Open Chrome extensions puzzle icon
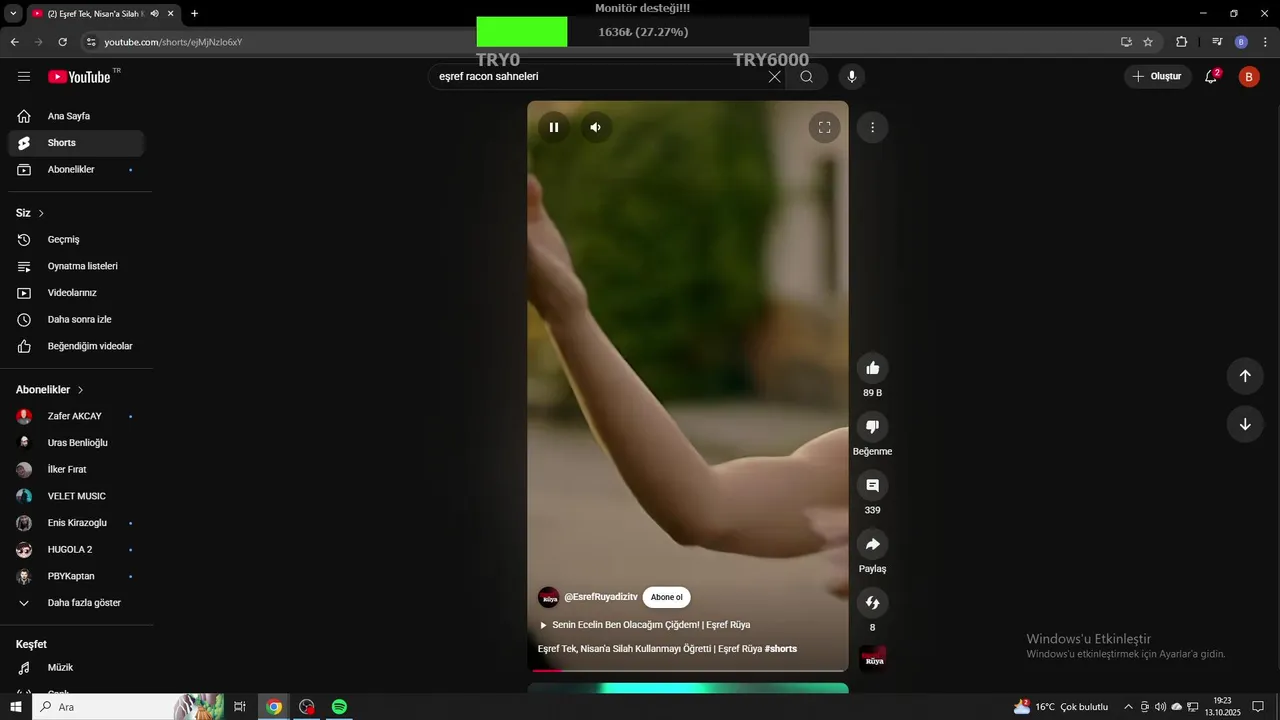This screenshot has height=720, width=1280. [x=1181, y=42]
